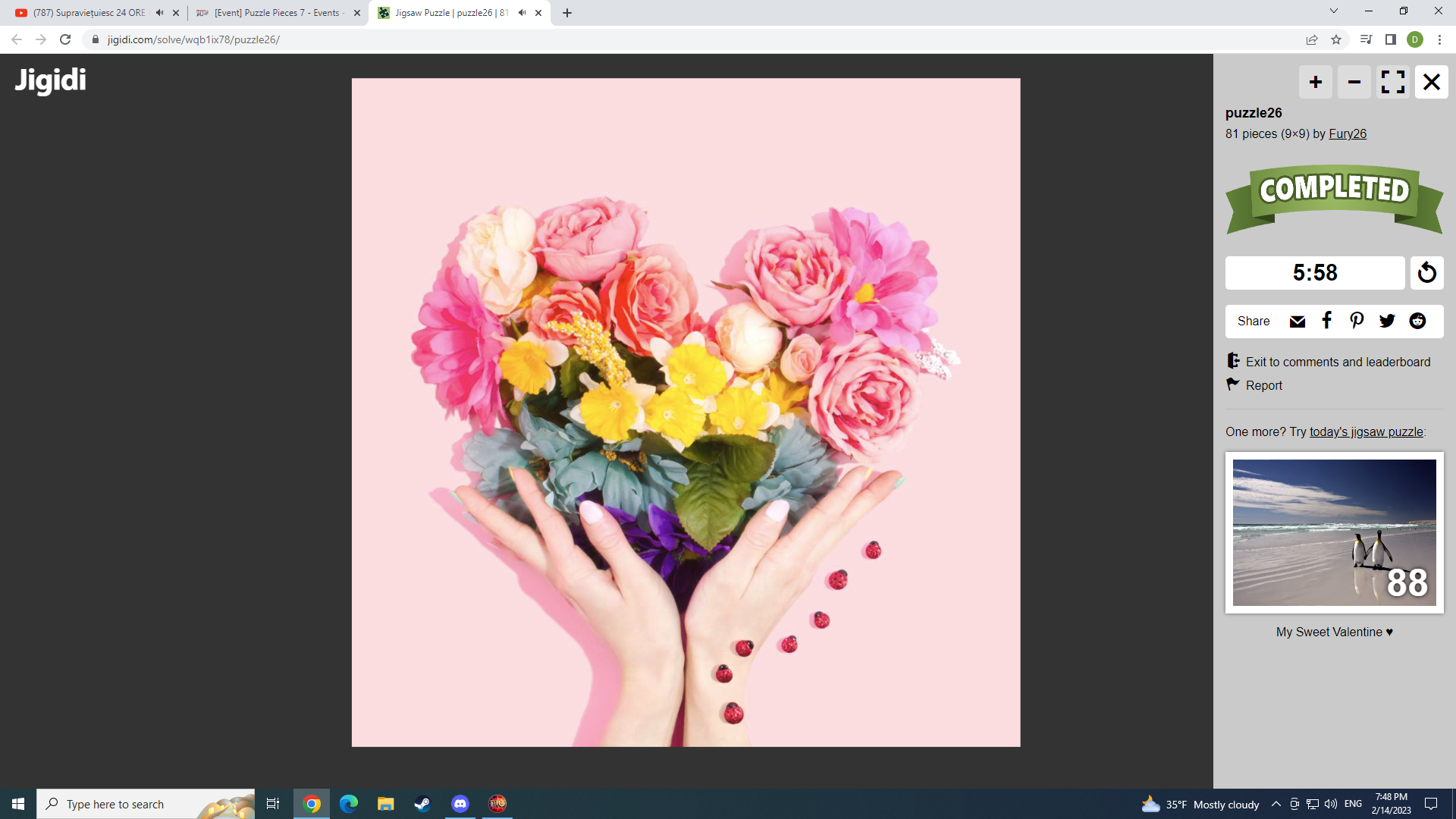Report this puzzle
The image size is (1456, 819).
(x=1254, y=385)
